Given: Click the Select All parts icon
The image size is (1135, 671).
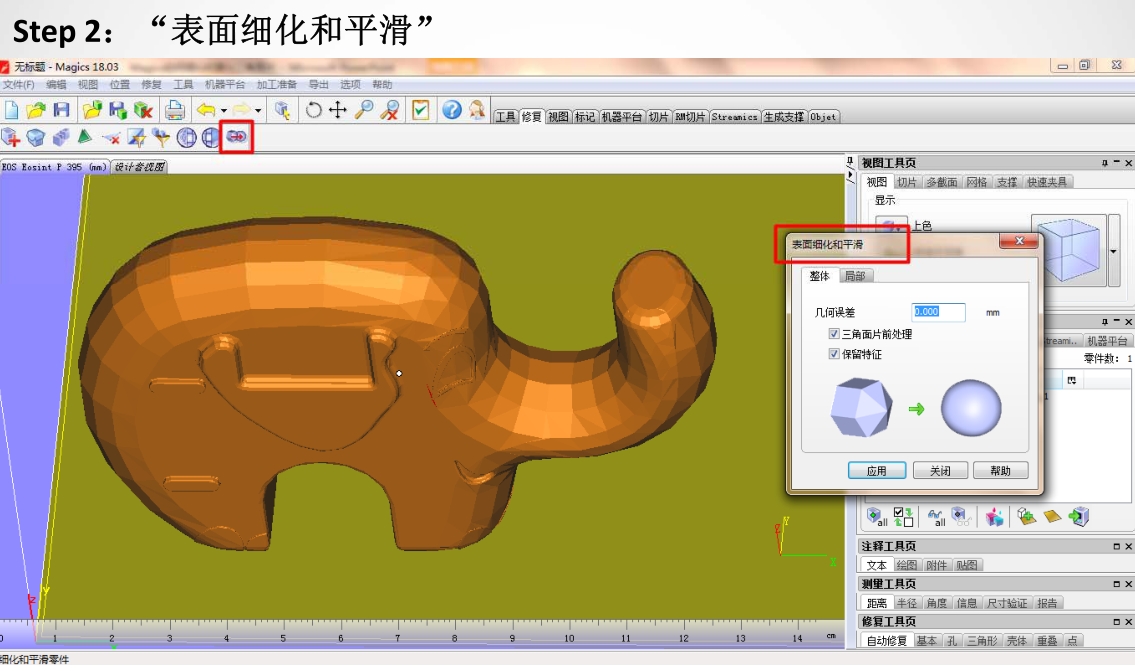Looking at the screenshot, I should (x=877, y=516).
